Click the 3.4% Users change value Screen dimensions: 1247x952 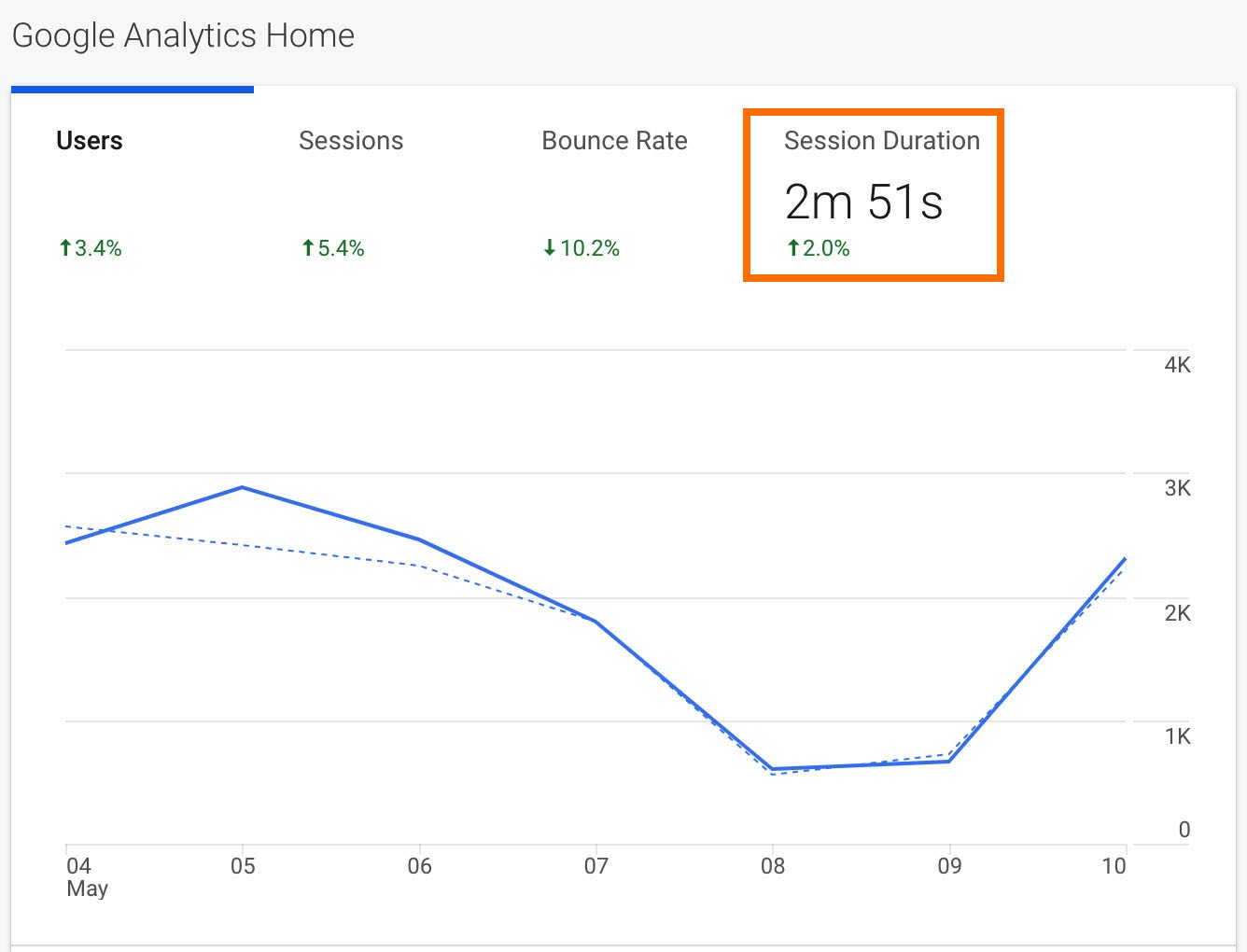(90, 248)
